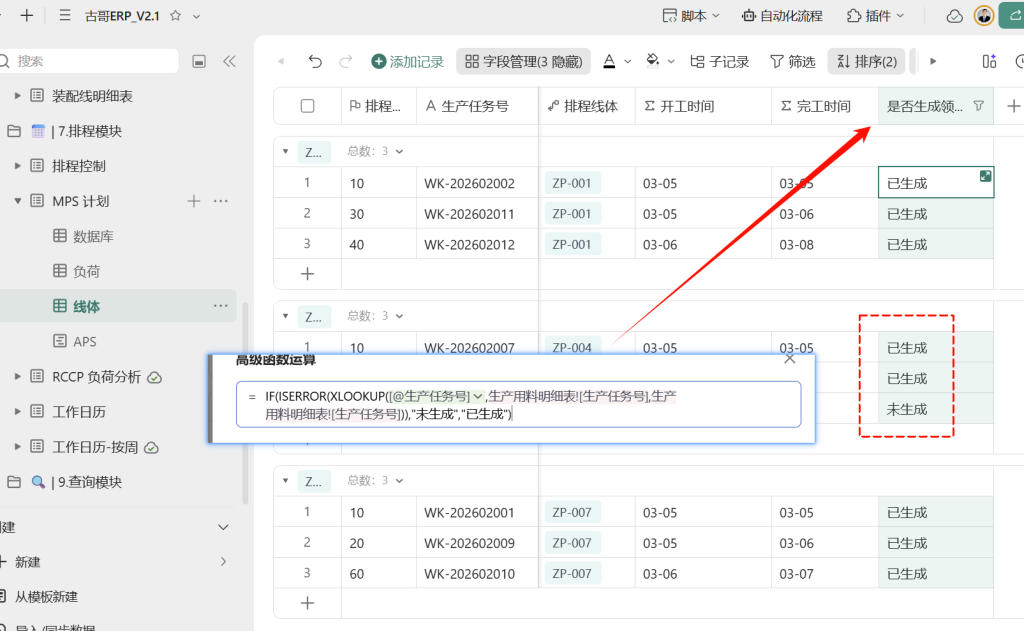Open the user avatar profile
The height and width of the screenshot is (631, 1024).
984,16
